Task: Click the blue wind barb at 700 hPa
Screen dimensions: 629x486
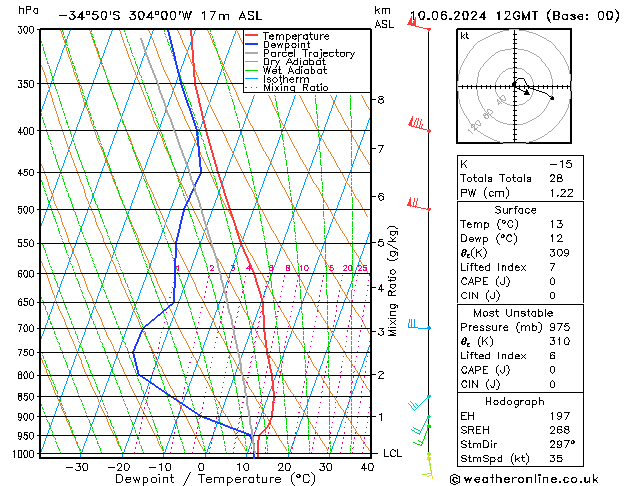Action: pyautogui.click(x=419, y=324)
